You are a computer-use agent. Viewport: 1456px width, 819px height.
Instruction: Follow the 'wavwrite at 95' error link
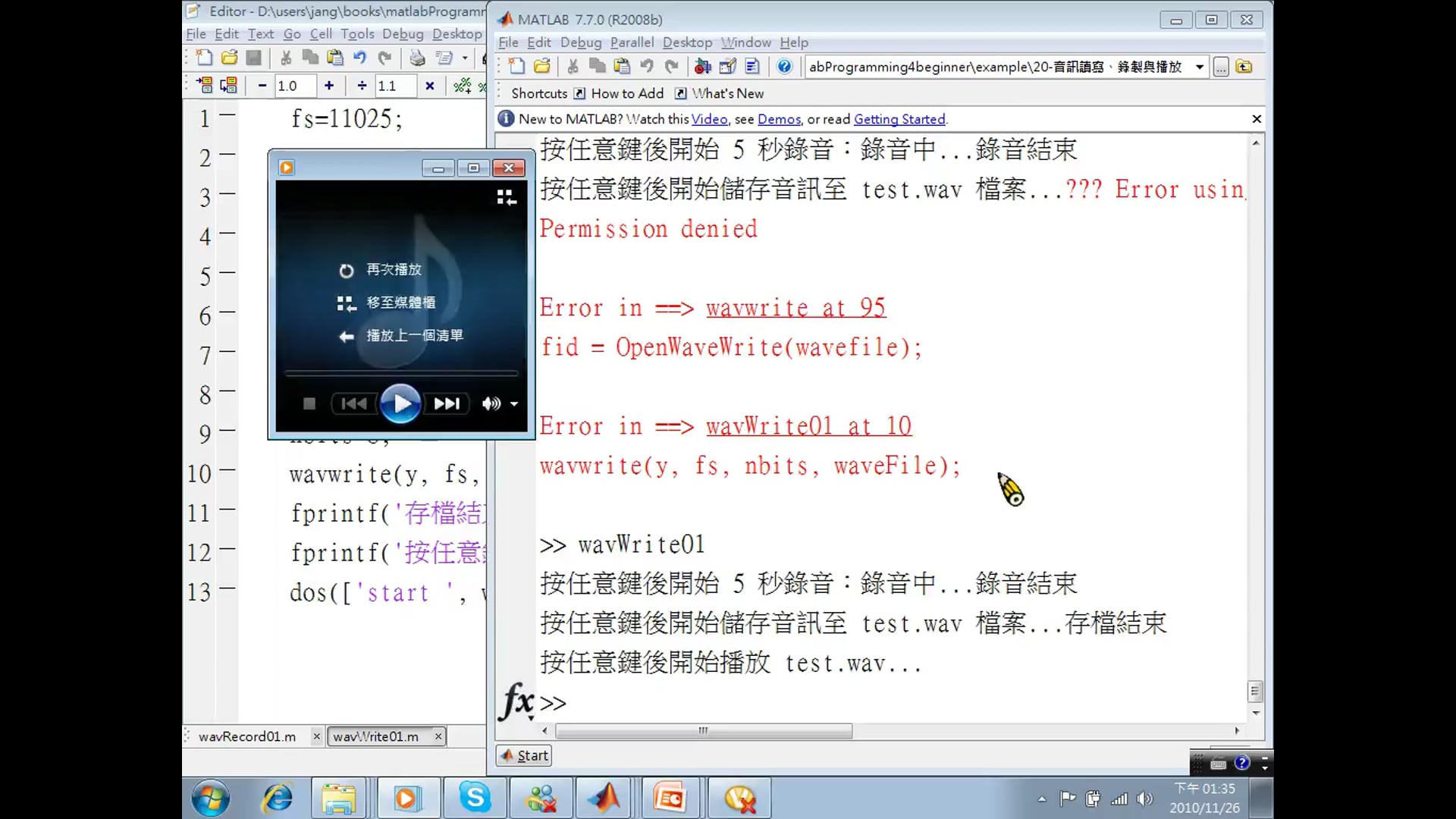tap(795, 308)
